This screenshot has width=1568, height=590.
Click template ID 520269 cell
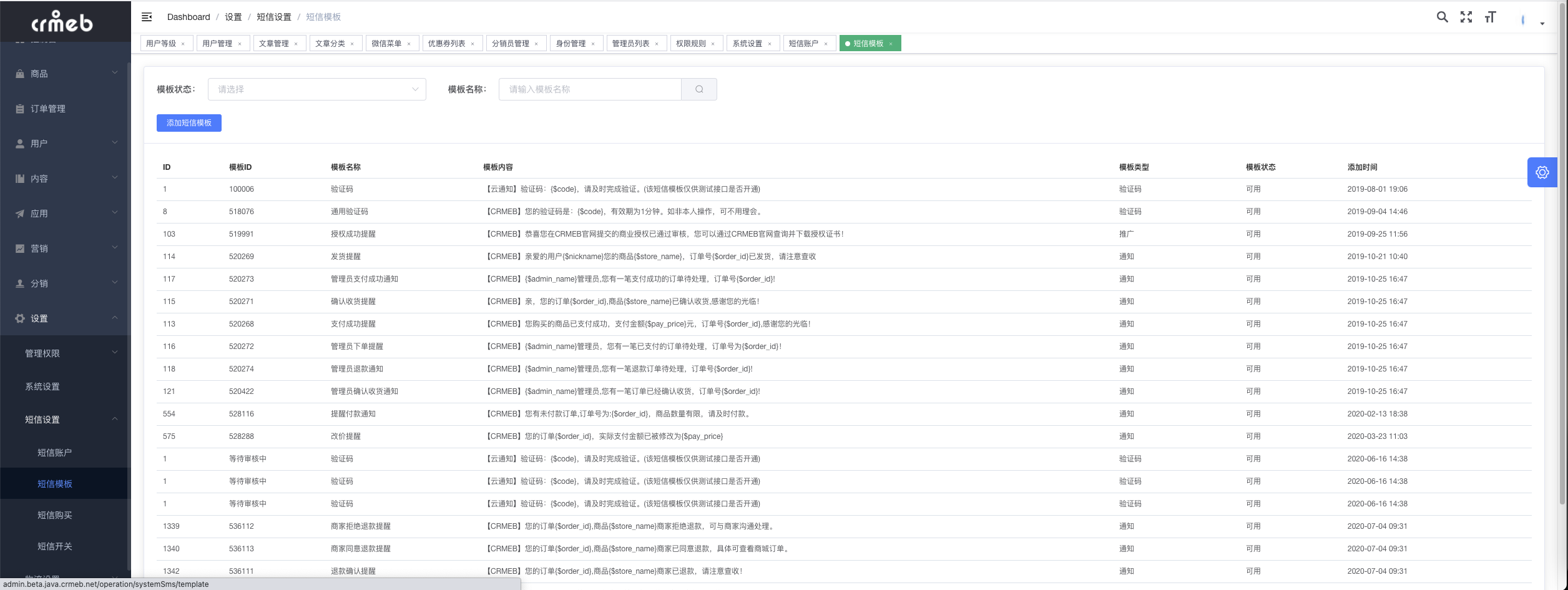click(242, 257)
